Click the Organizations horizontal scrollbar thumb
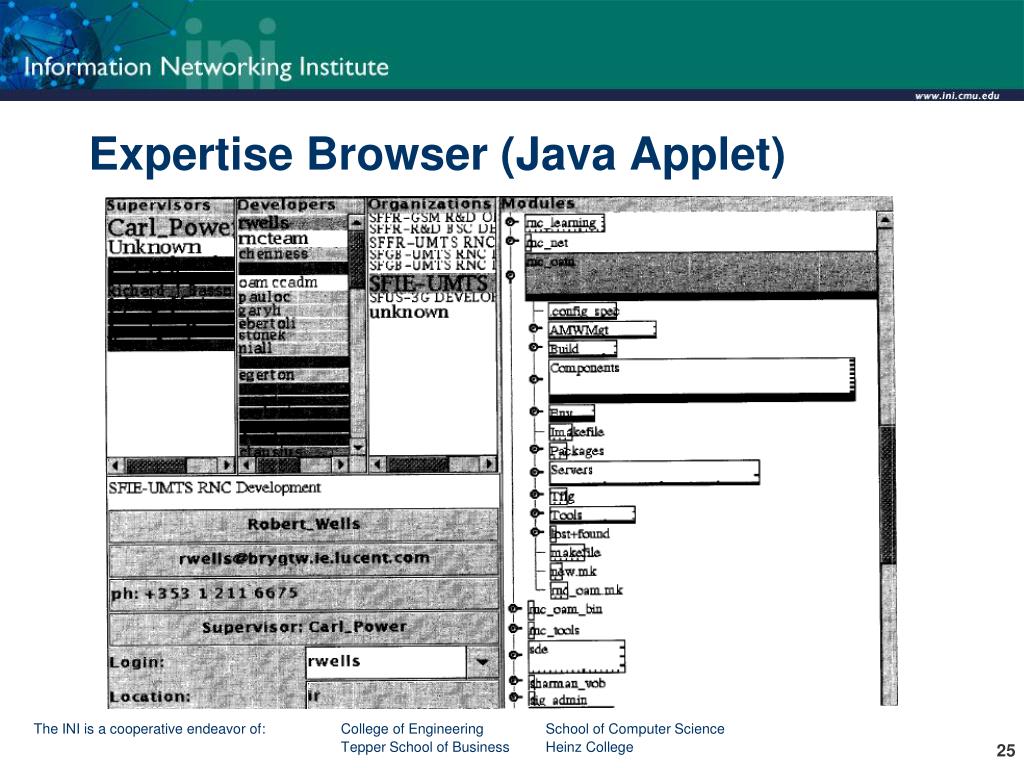This screenshot has width=1024, height=768. [x=419, y=464]
